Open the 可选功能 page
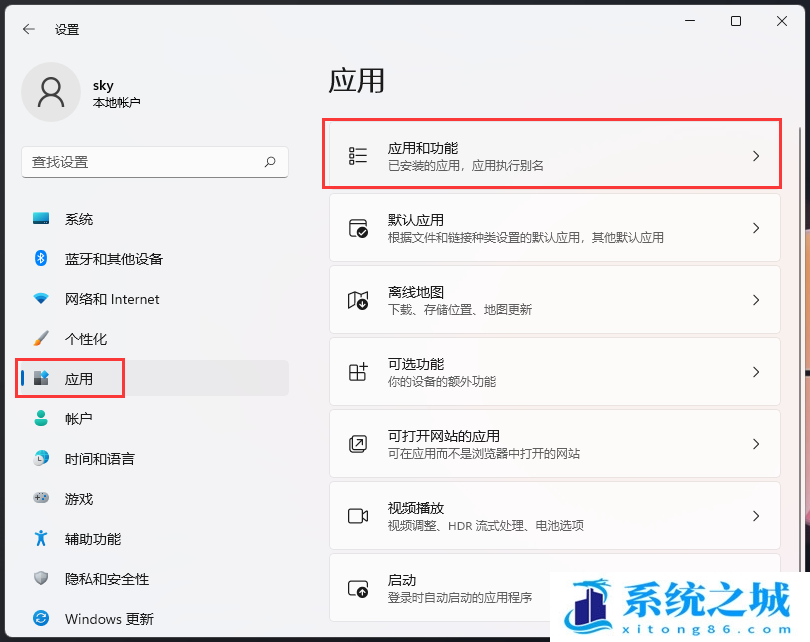 pos(554,372)
